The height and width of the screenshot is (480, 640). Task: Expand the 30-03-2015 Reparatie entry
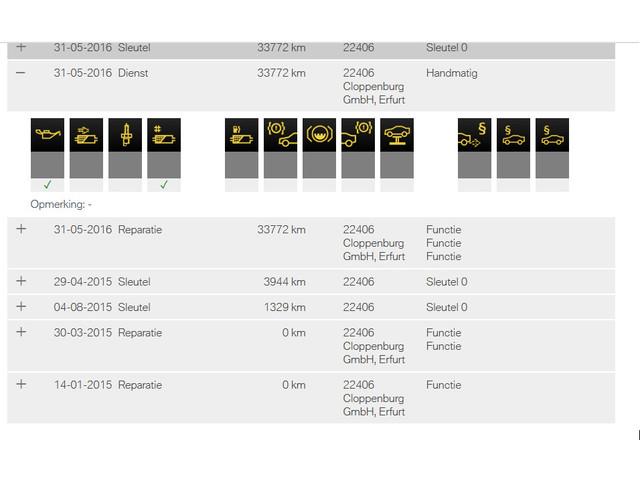21,332
